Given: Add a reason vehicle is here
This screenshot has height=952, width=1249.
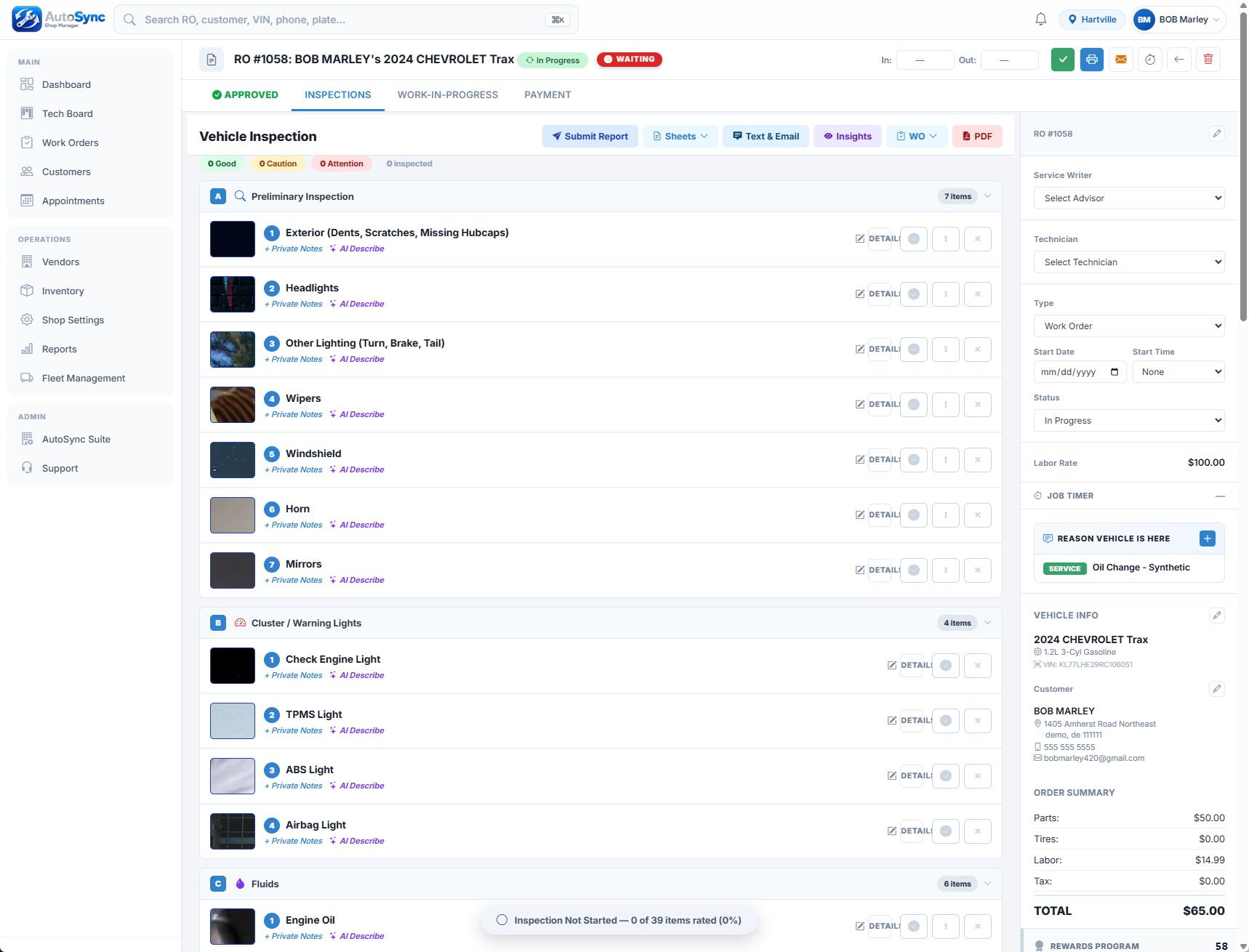Looking at the screenshot, I should [x=1207, y=538].
